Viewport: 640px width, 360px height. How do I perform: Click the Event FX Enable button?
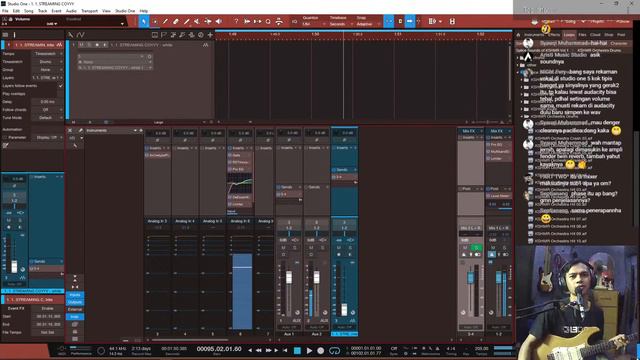tap(47, 309)
